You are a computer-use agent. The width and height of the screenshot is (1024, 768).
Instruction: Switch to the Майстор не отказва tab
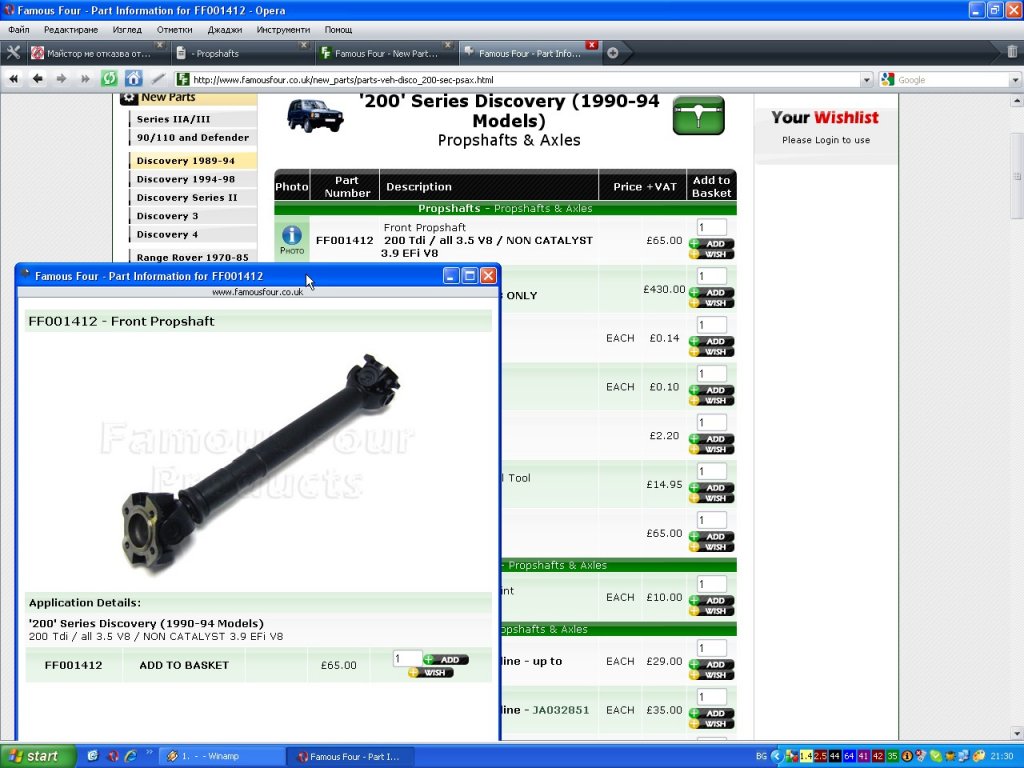pyautogui.click(x=97, y=54)
